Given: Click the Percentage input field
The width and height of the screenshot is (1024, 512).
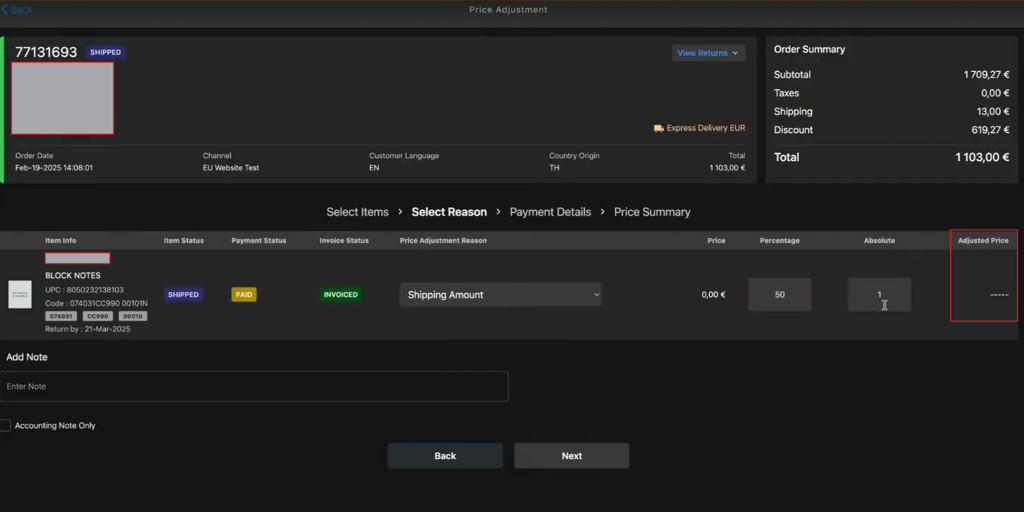Looking at the screenshot, I should pyautogui.click(x=780, y=295).
